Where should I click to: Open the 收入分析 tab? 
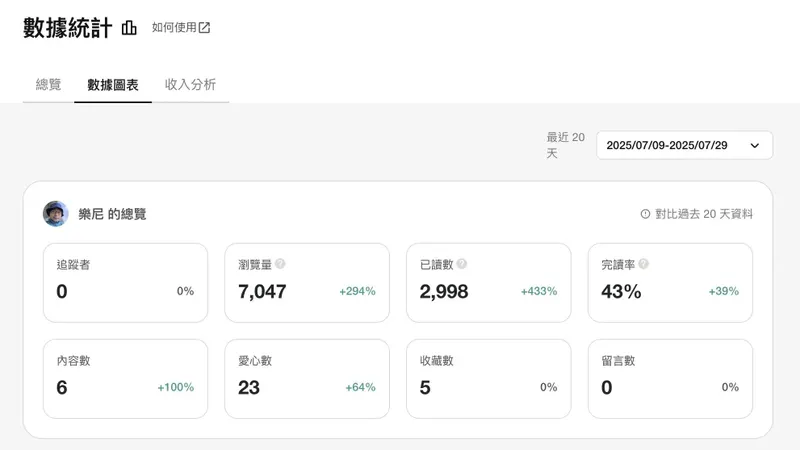190,84
